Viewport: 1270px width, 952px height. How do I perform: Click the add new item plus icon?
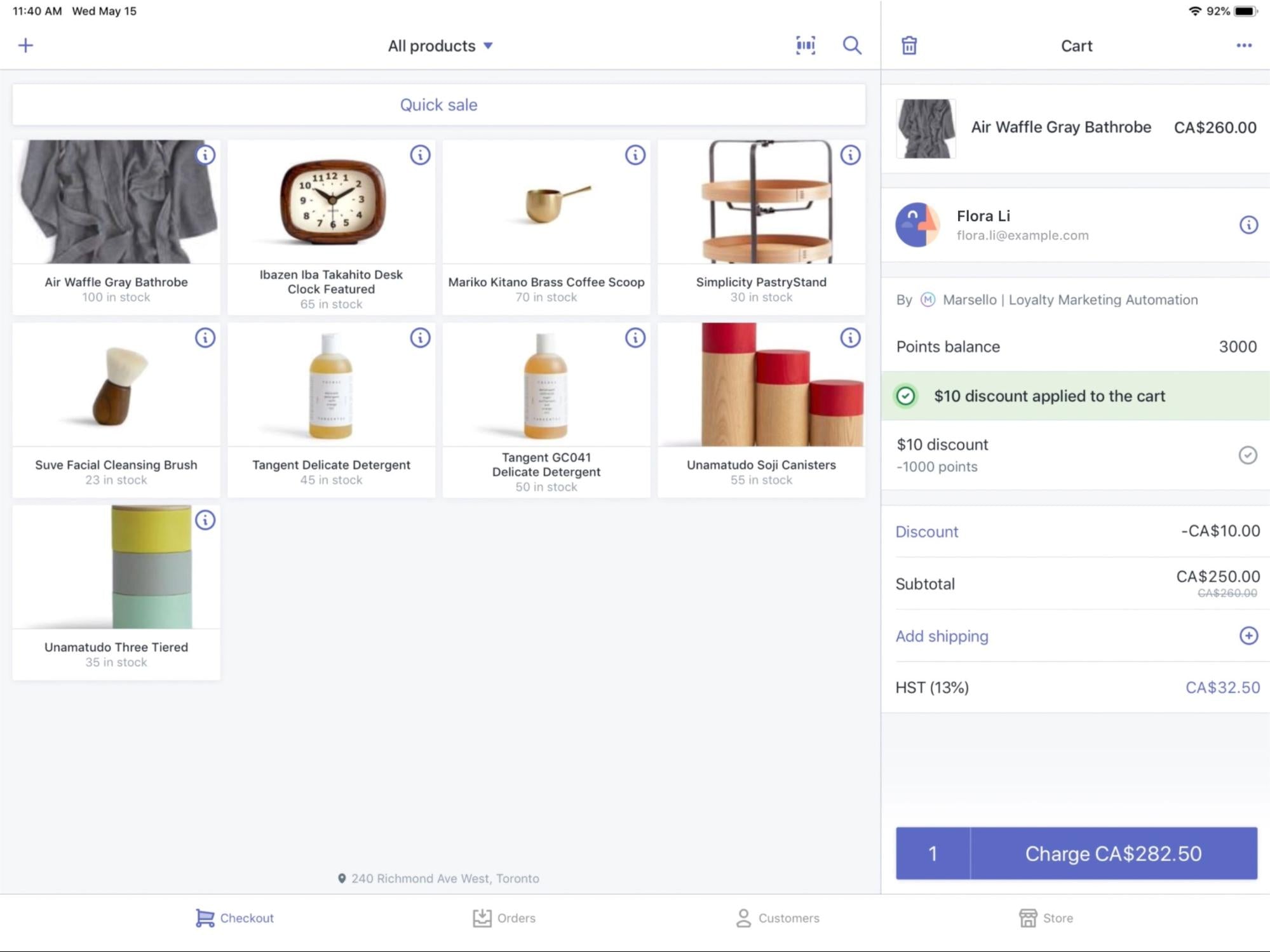25,45
